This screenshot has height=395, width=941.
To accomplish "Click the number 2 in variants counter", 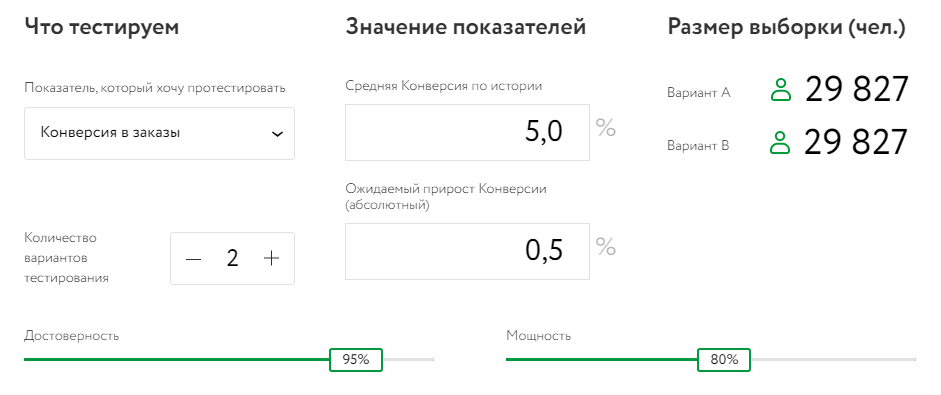I will (x=232, y=258).
